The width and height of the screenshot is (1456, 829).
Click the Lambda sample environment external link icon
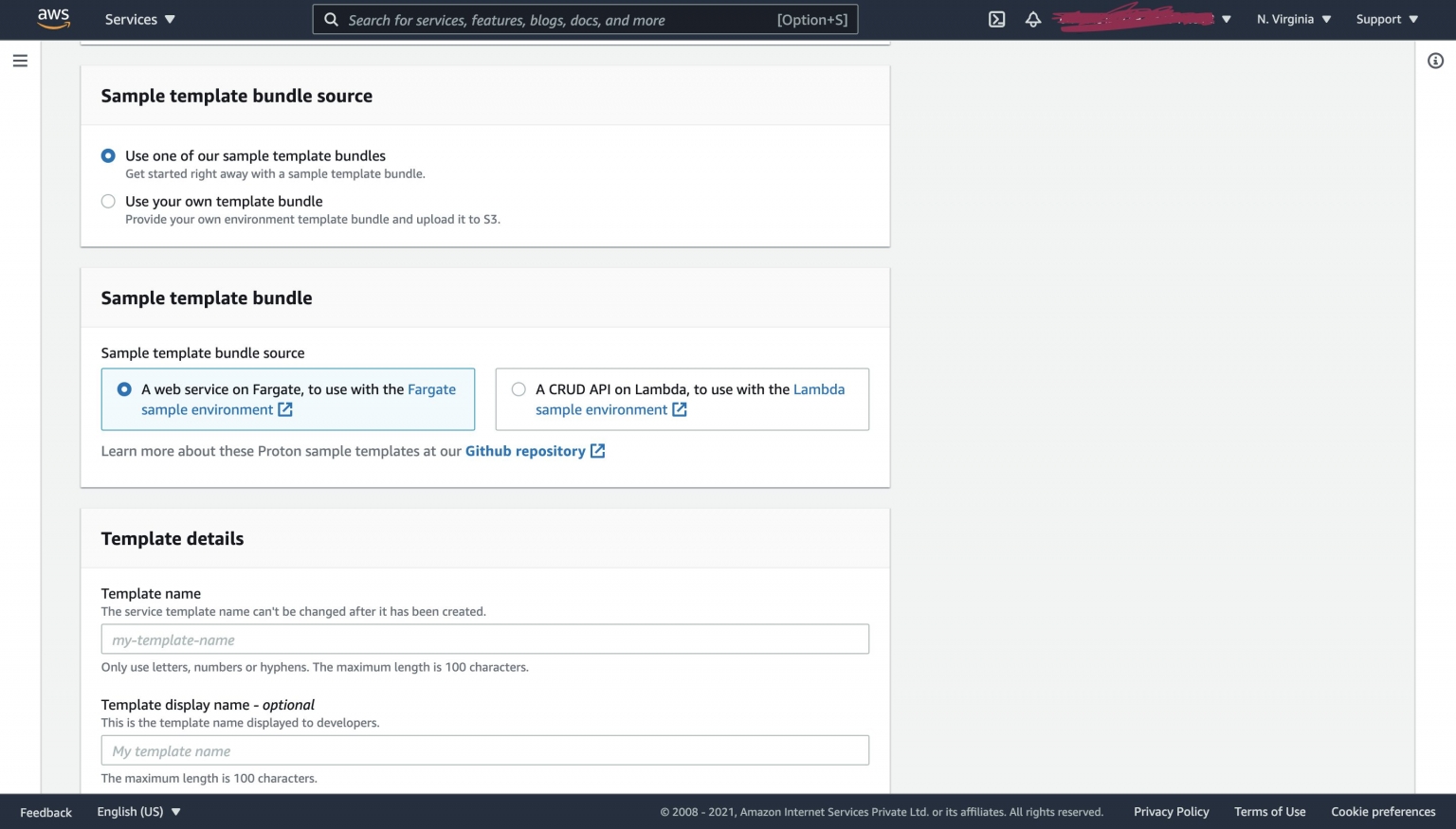(x=679, y=409)
